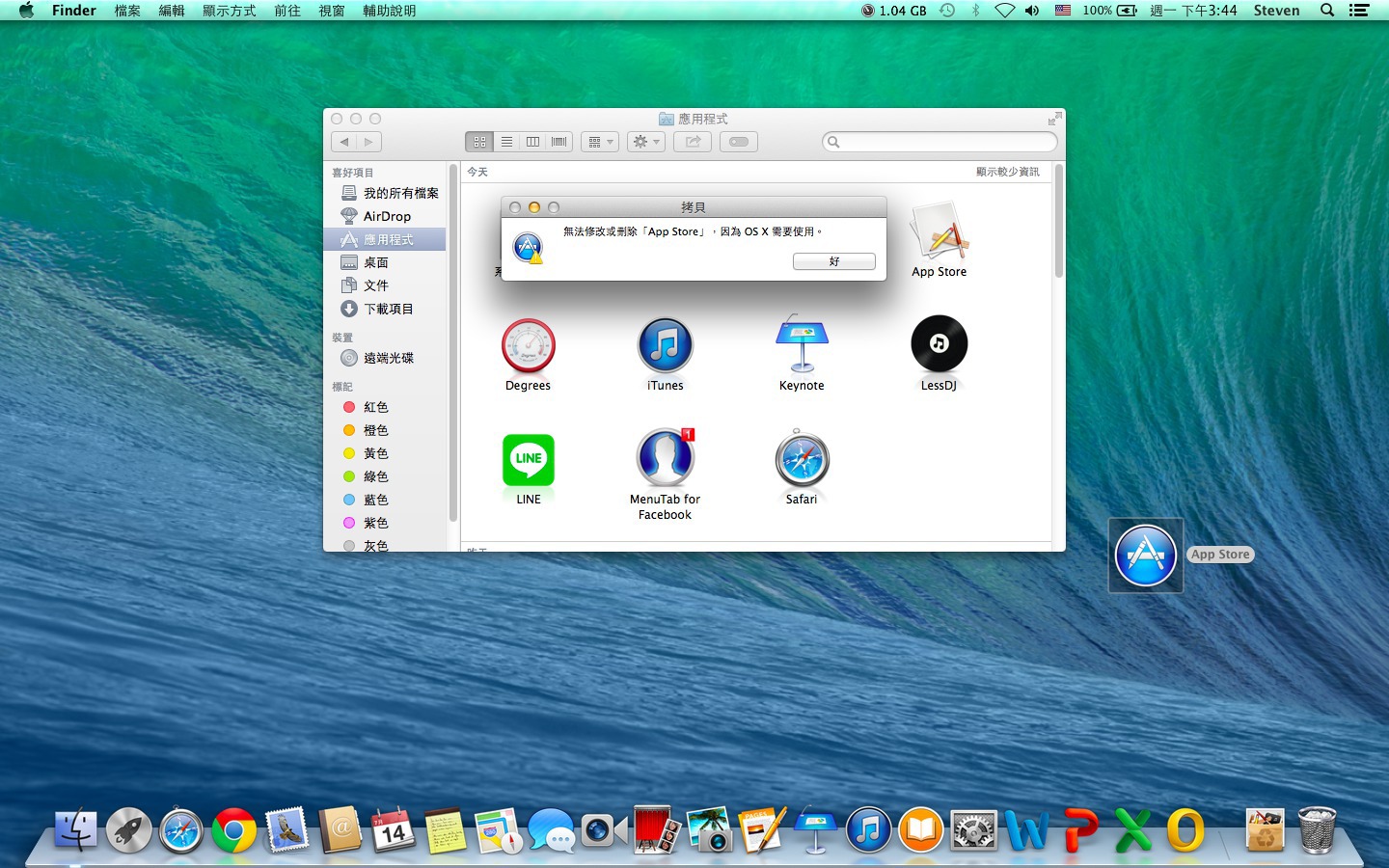The image size is (1389, 868).
Task: Select the 藍色 tag in sidebar
Action: [385, 500]
